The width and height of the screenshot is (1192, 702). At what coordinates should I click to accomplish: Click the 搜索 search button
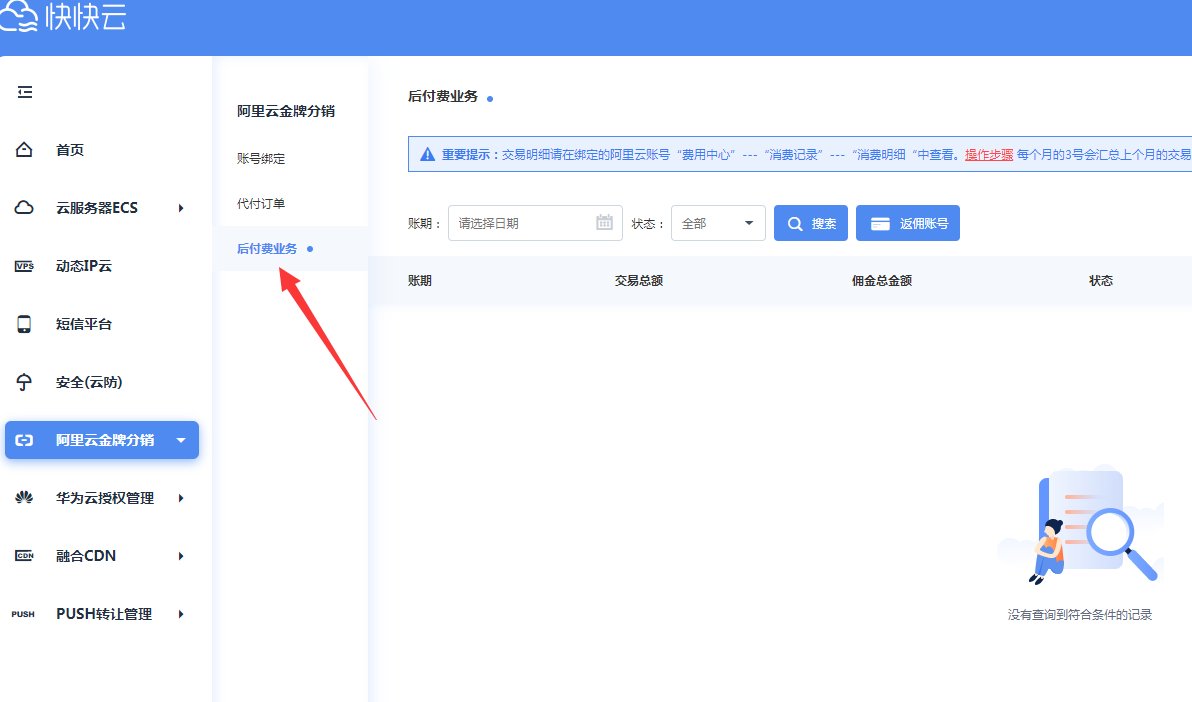[x=811, y=223]
